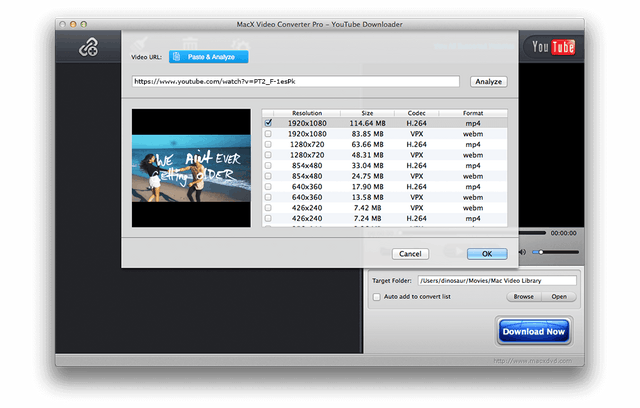Screen dimensions: 640x408
Task: Check the 1920x1080 VPX webm option
Action: click(x=268, y=134)
